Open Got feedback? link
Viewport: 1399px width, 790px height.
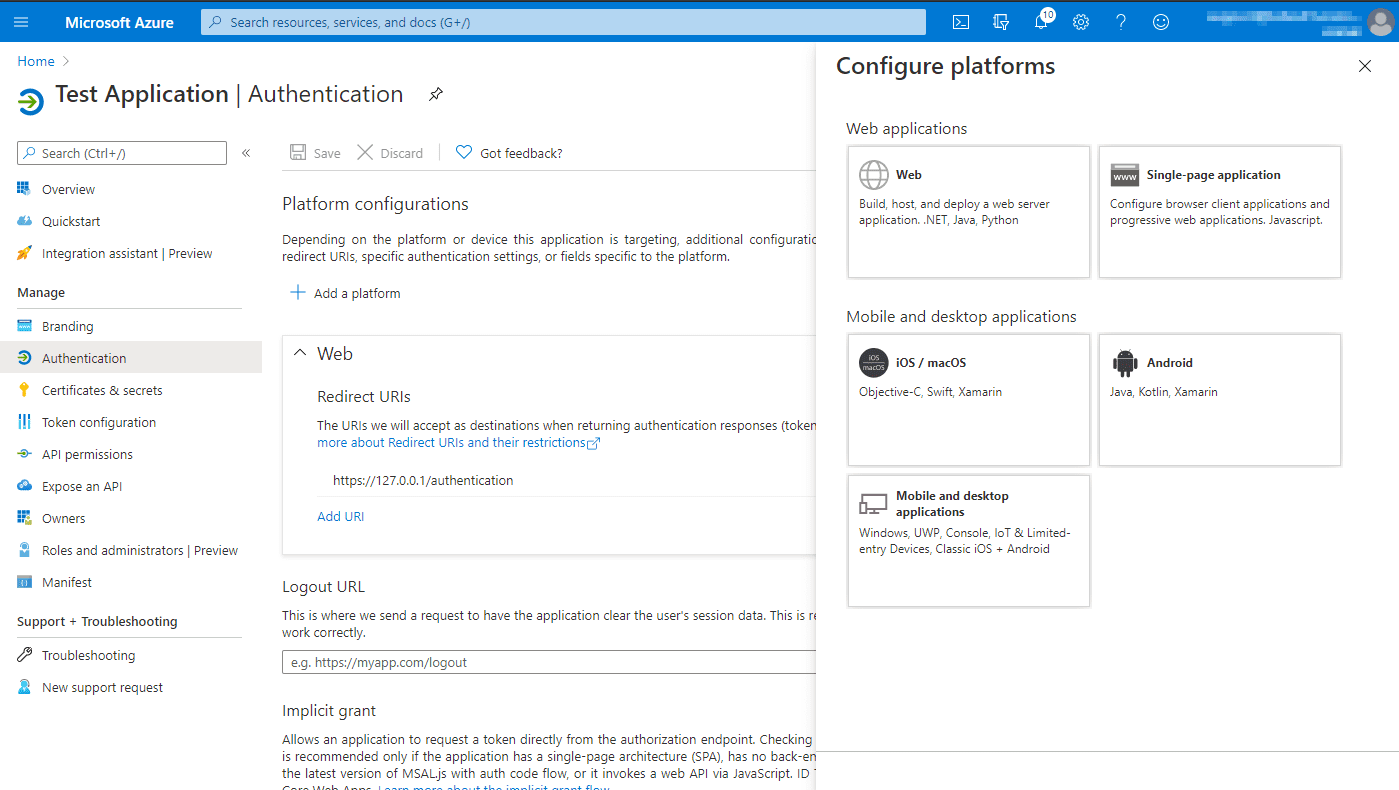(509, 153)
